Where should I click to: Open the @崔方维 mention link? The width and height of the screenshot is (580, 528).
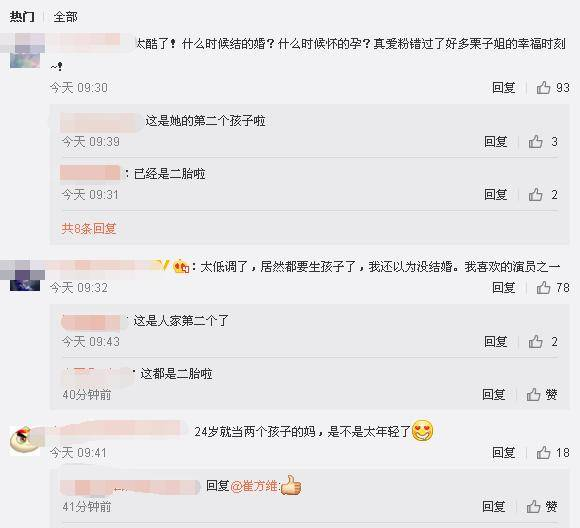254,485
